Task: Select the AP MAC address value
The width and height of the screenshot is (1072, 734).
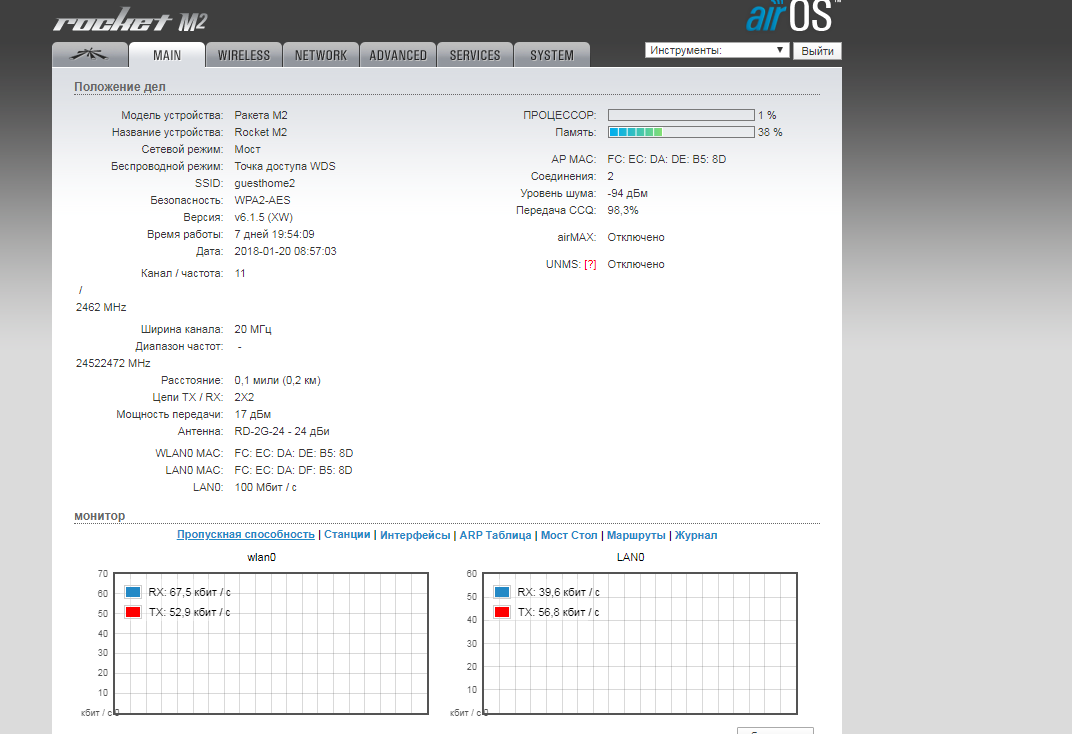Action: coord(667,159)
